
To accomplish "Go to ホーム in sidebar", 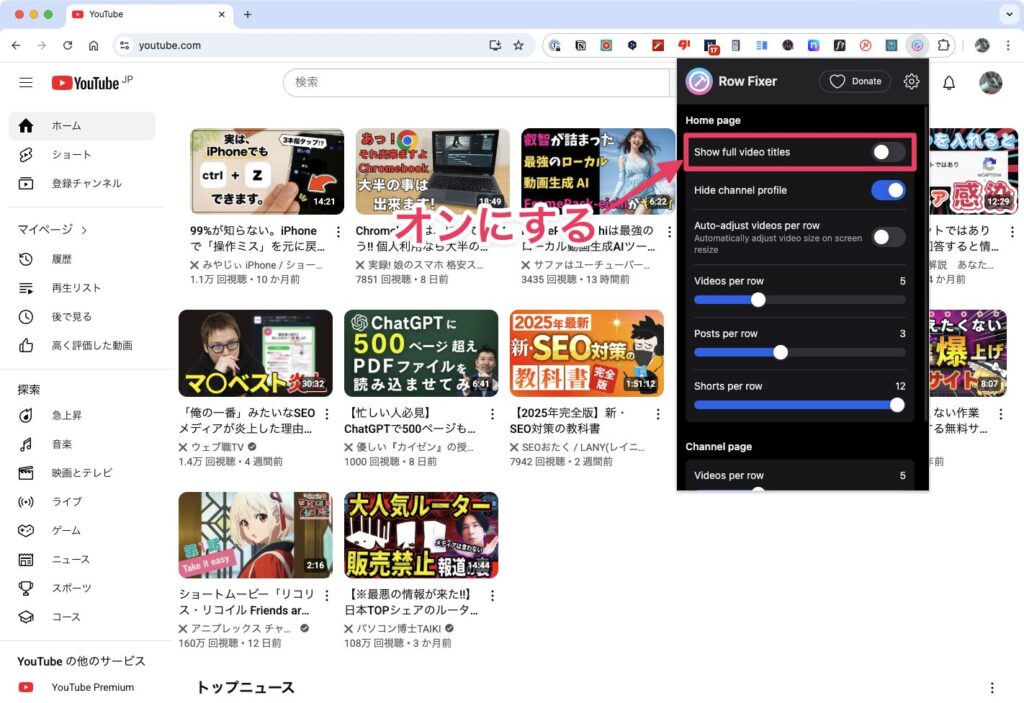I will tap(82, 125).
